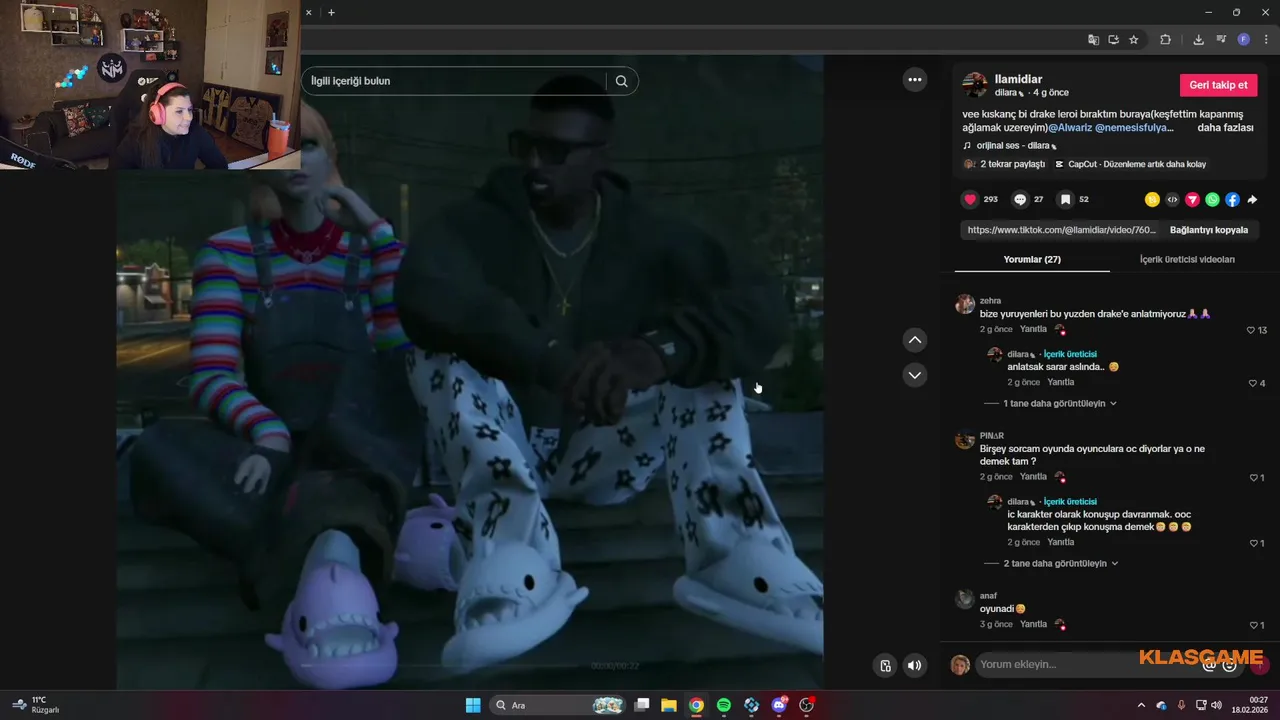Image resolution: width=1280 pixels, height=720 pixels.
Task: Reply to anaf's comment via Yanıtla
Action: (x=1033, y=624)
